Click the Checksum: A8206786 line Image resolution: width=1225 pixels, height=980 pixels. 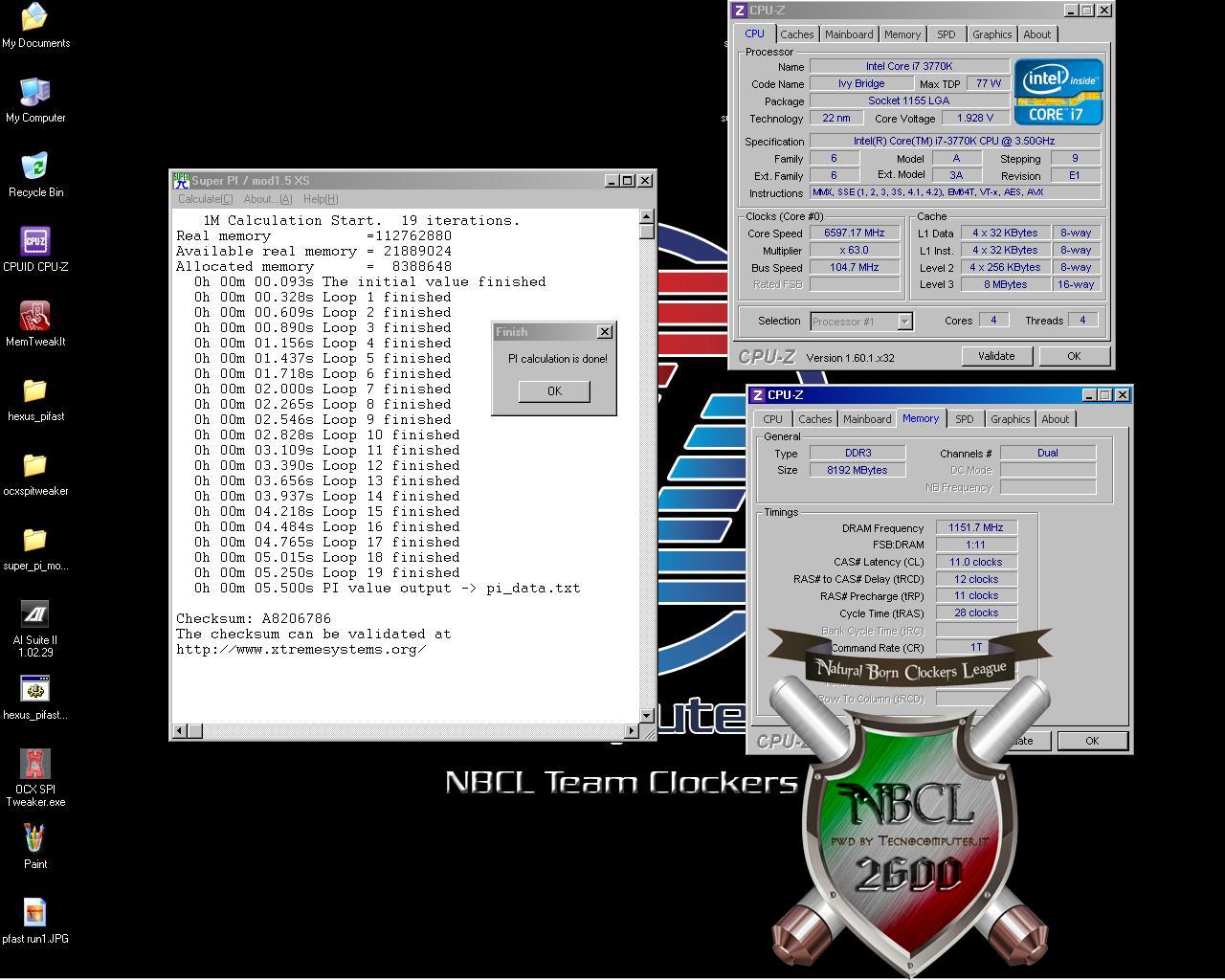pos(254,618)
